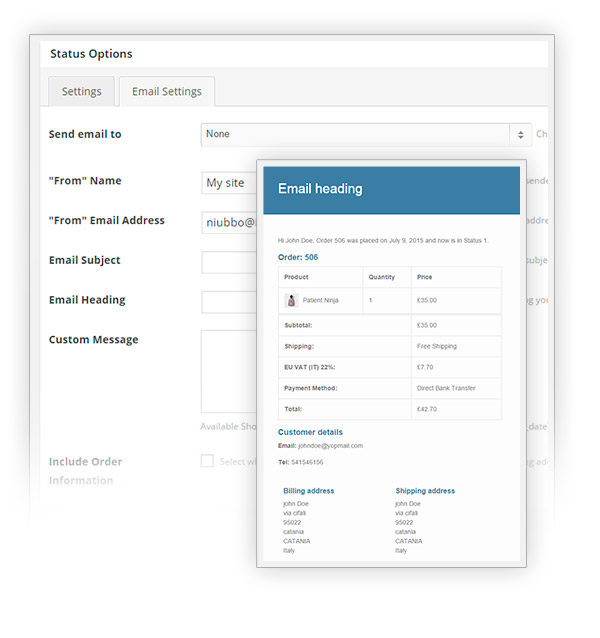Click the Hi John Doe greeting line

tap(383, 240)
